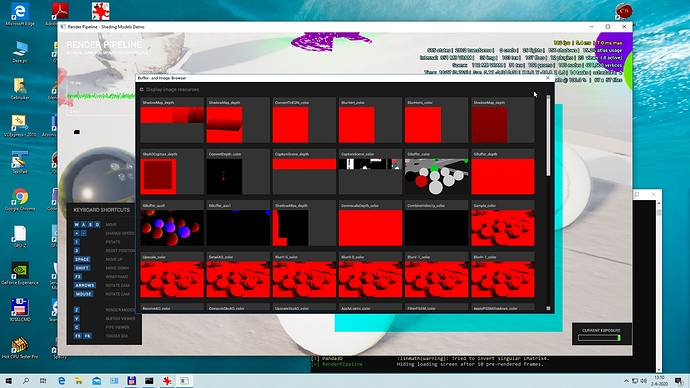Open TOTALCMD desktop shortcut
The image size is (690, 388).
click(x=19, y=310)
